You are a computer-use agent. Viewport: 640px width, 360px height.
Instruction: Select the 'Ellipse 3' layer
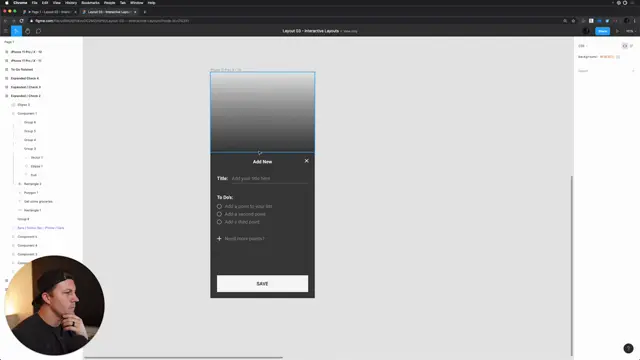(23, 105)
